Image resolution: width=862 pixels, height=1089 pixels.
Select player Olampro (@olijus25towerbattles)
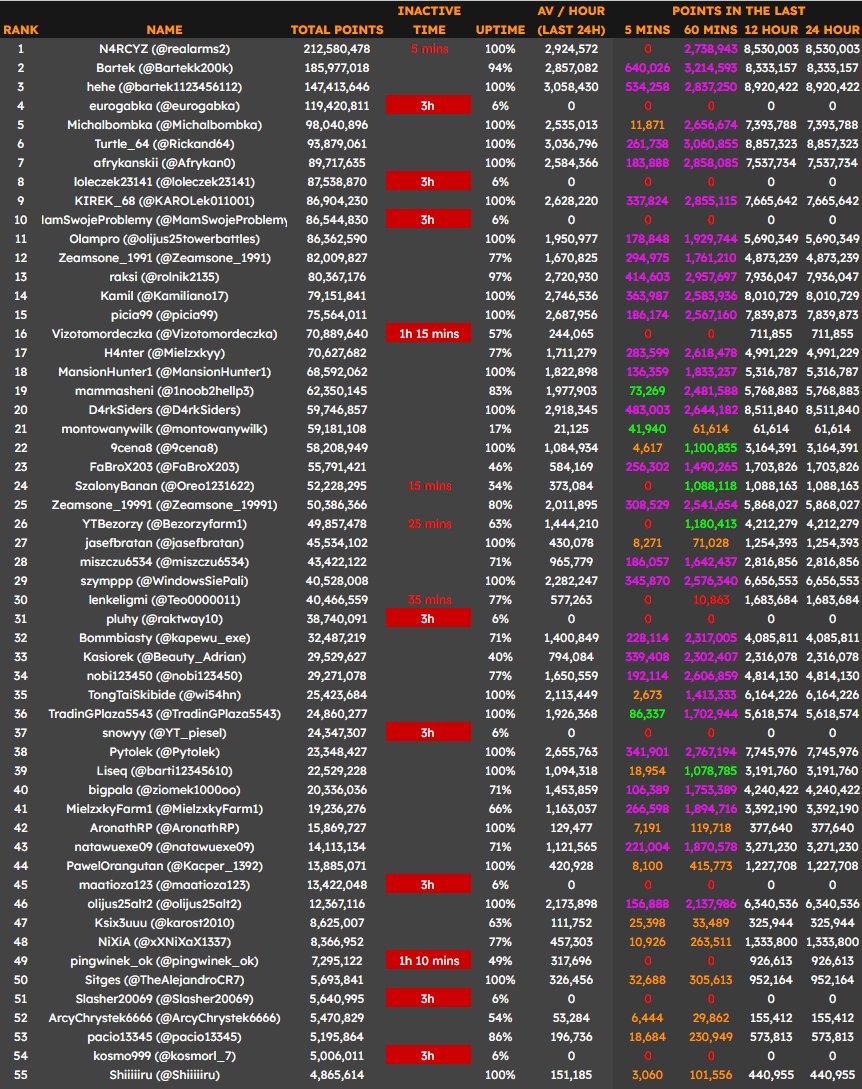click(165, 239)
